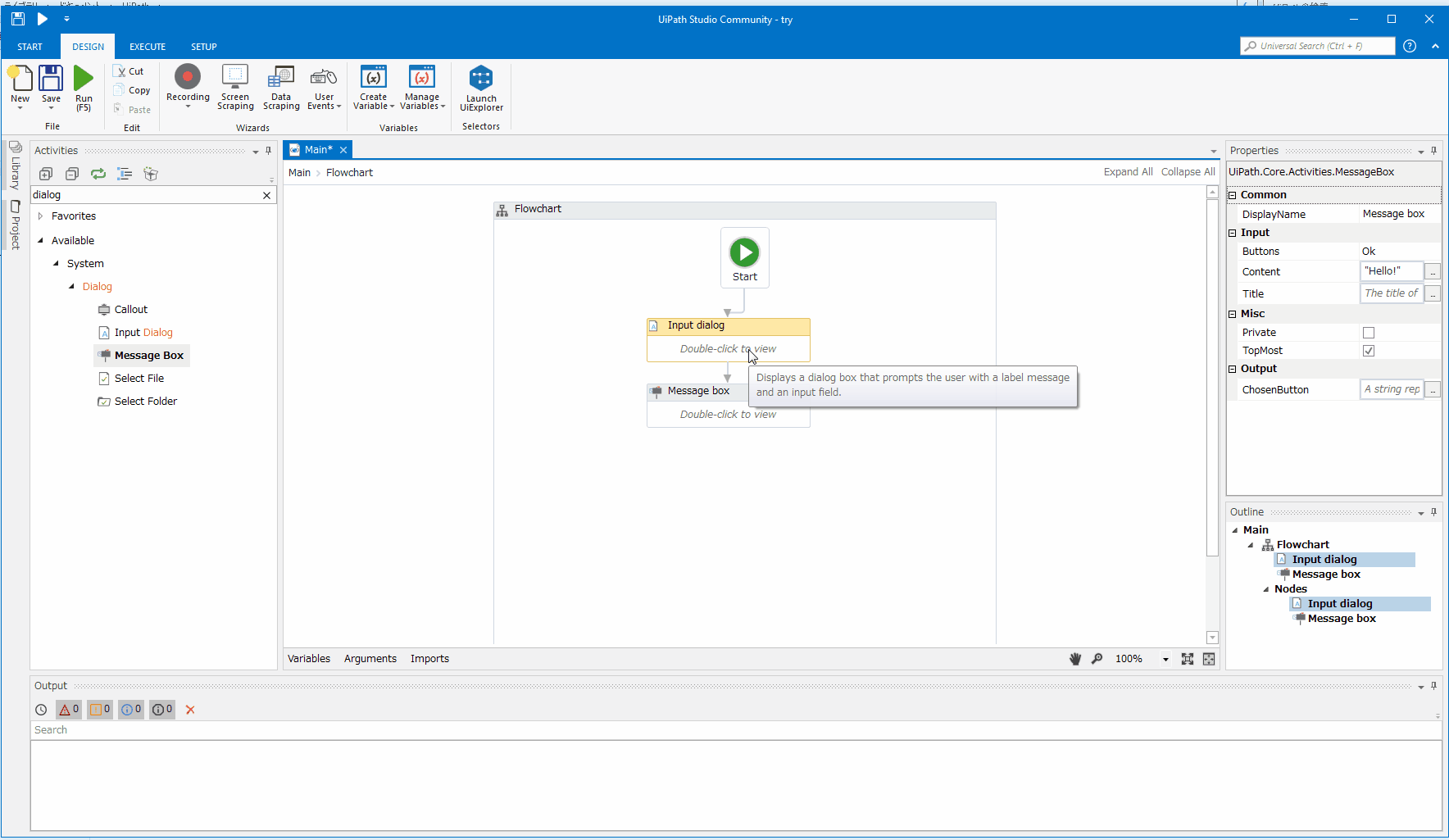The image size is (1449, 840).
Task: Click Expand All link
Action: tap(1128, 172)
